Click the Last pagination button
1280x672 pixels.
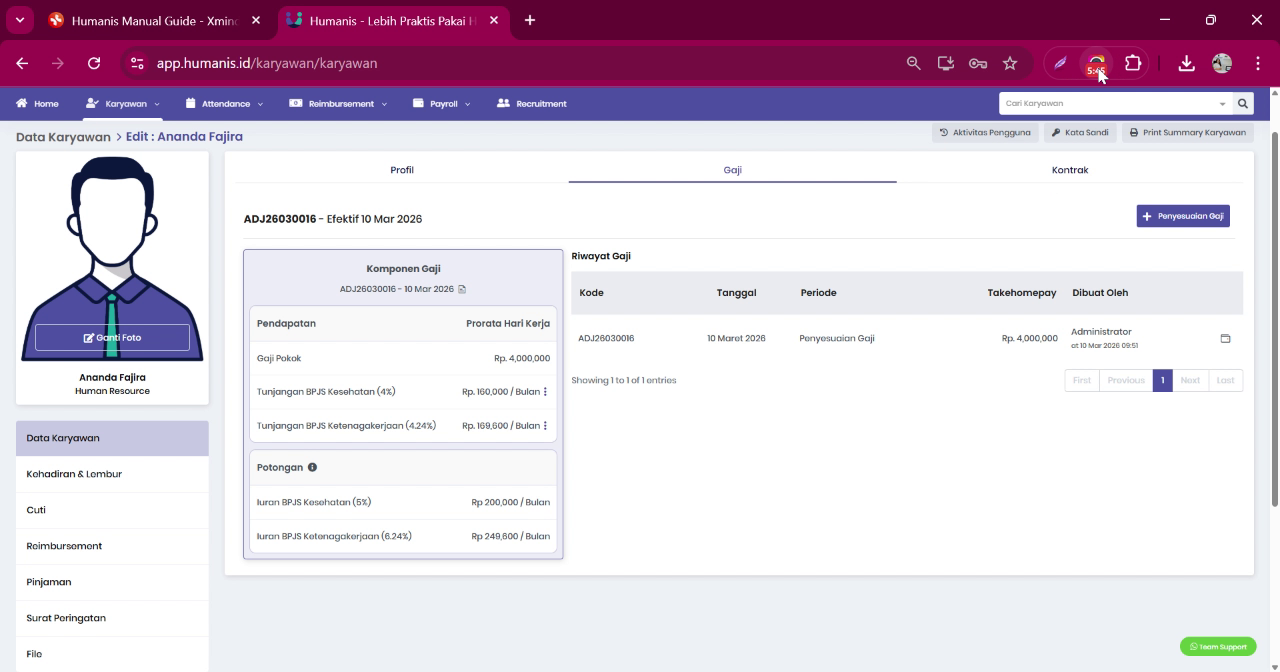pos(1225,380)
